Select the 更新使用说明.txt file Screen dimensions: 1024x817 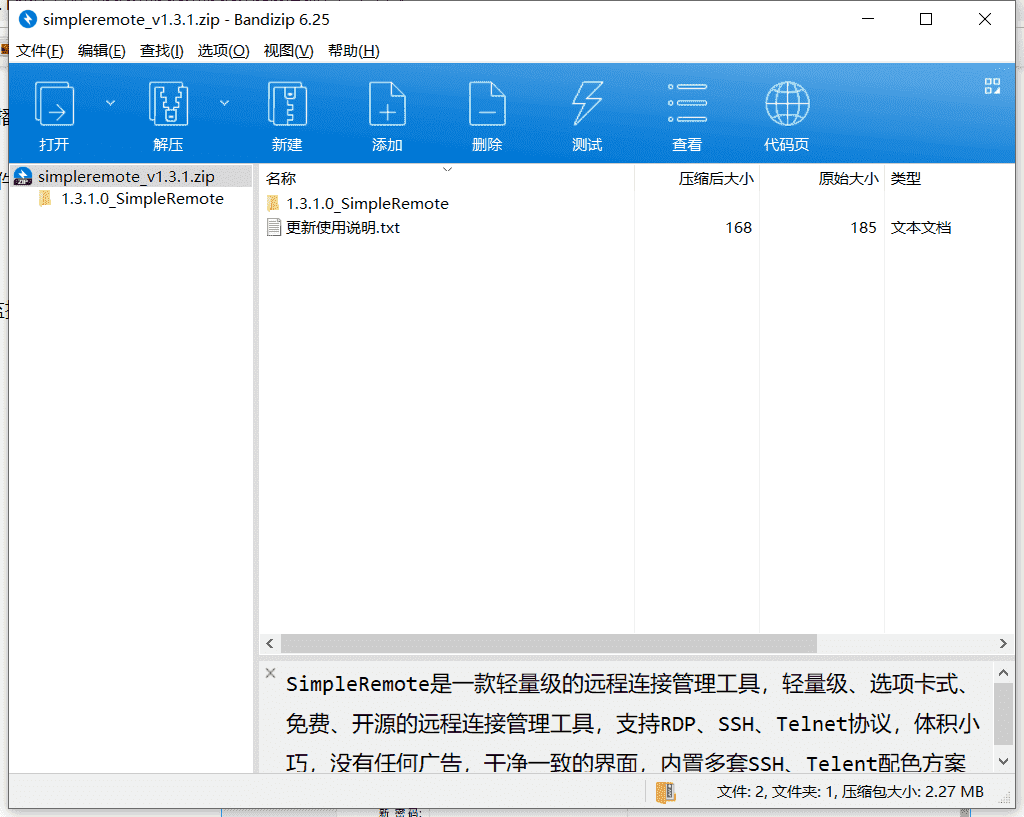coord(343,228)
